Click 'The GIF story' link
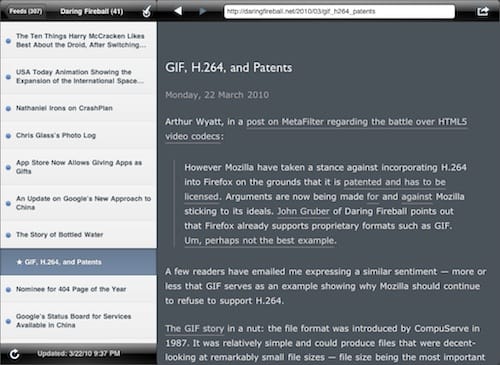The width and height of the screenshot is (500, 365). (195, 329)
